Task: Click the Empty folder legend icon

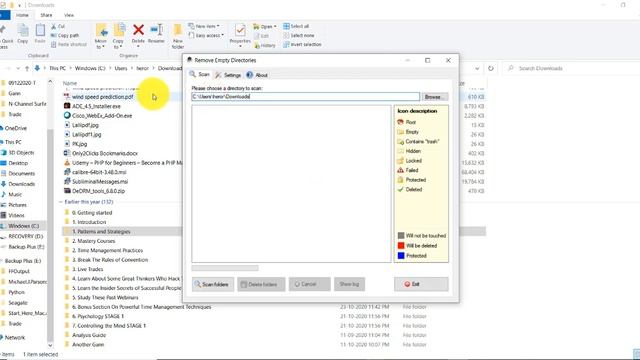Action: 400,132
